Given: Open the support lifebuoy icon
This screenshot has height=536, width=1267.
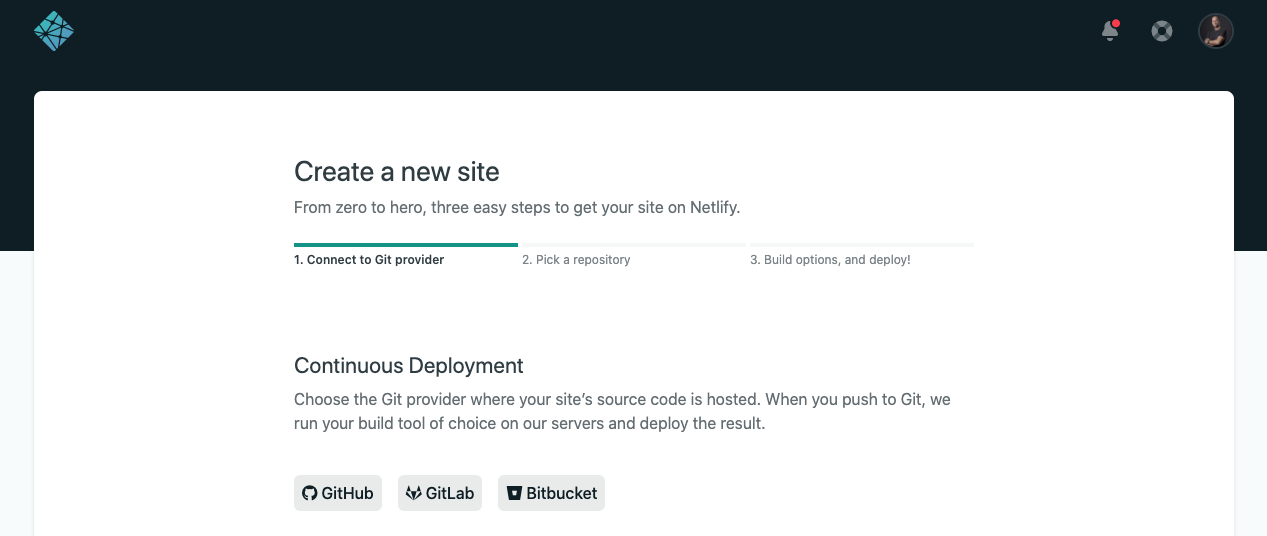Looking at the screenshot, I should pos(1161,31).
